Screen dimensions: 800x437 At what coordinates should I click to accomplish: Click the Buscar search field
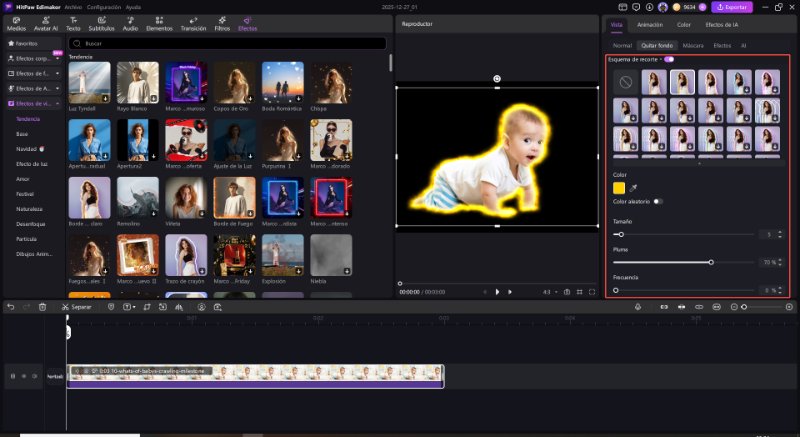pyautogui.click(x=227, y=44)
